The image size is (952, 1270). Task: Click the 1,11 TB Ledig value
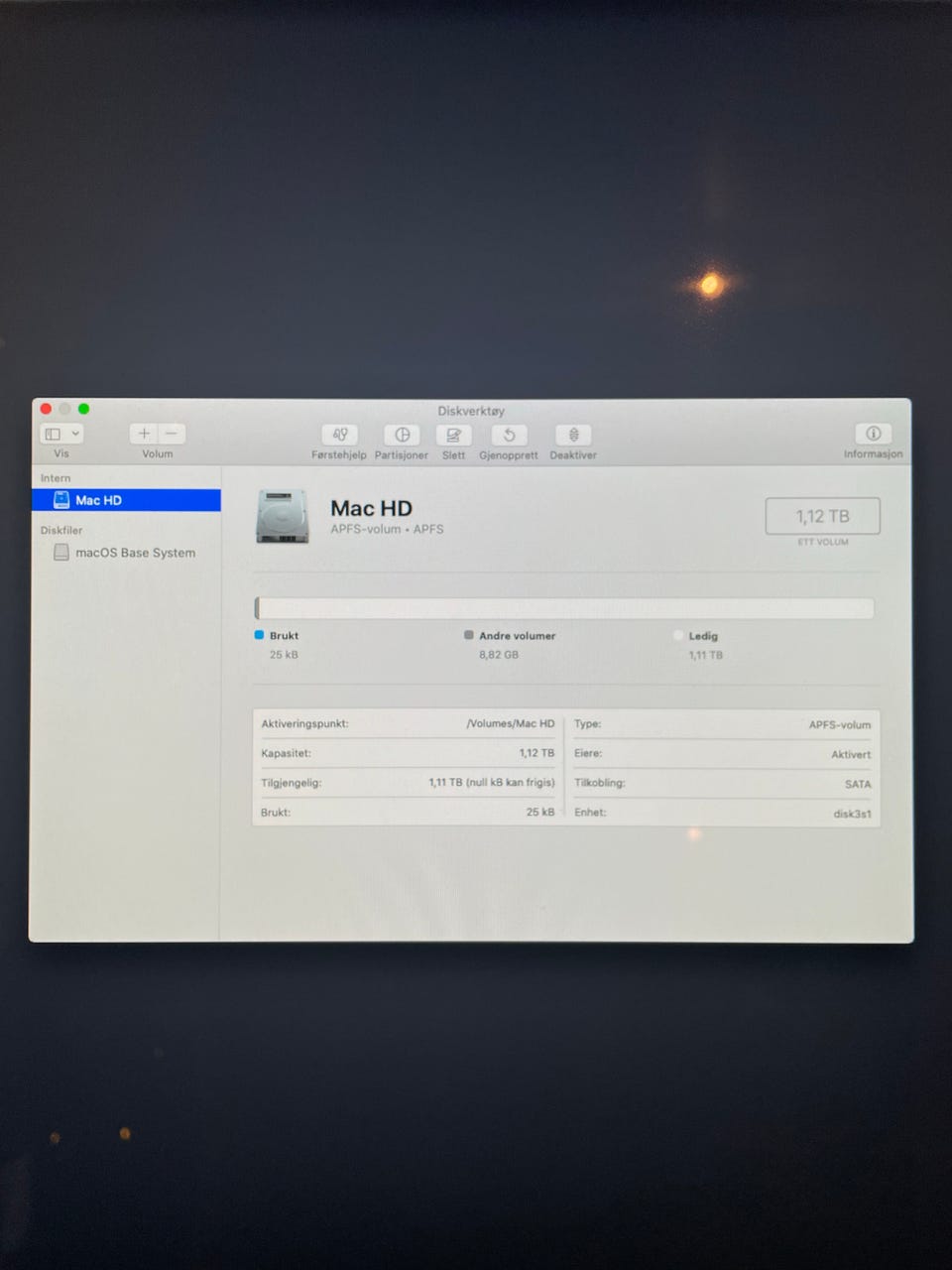click(706, 655)
